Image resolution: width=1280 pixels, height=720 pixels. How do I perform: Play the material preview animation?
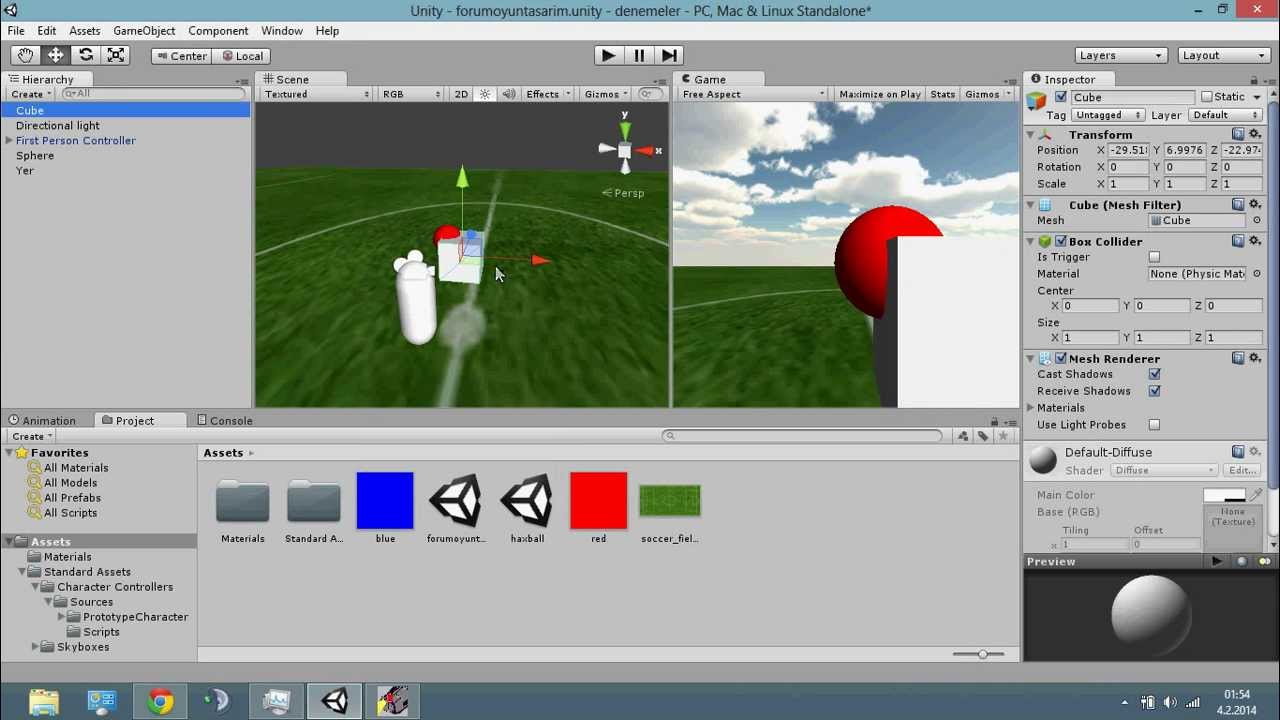(x=1217, y=562)
